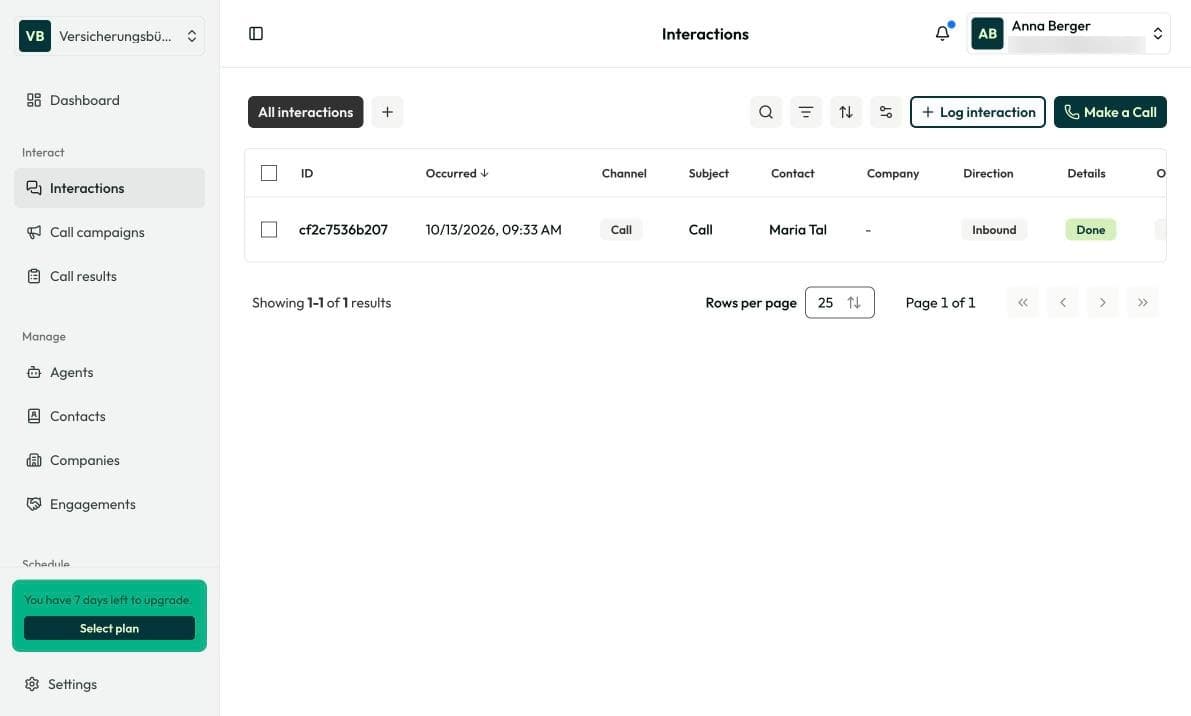Open the search interactions icon
This screenshot has width=1191, height=716.
tap(766, 112)
